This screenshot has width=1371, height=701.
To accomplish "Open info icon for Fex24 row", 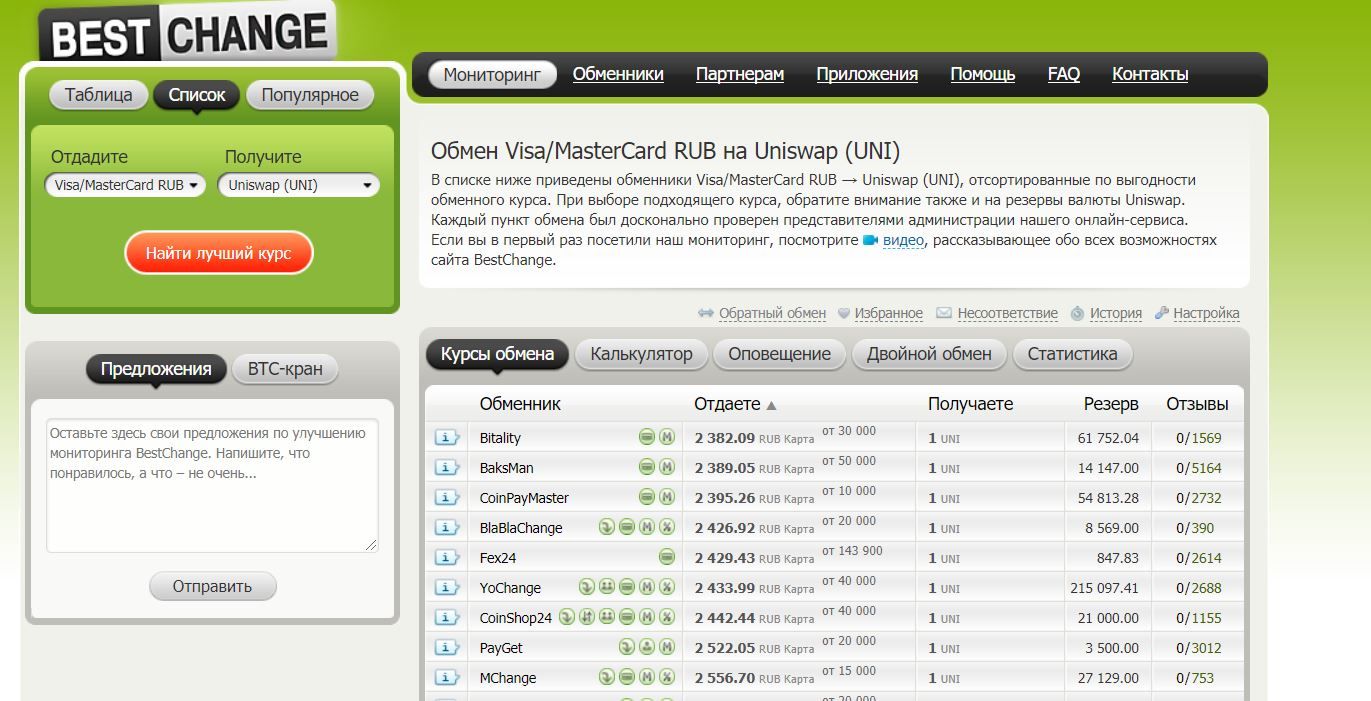I will 446,558.
